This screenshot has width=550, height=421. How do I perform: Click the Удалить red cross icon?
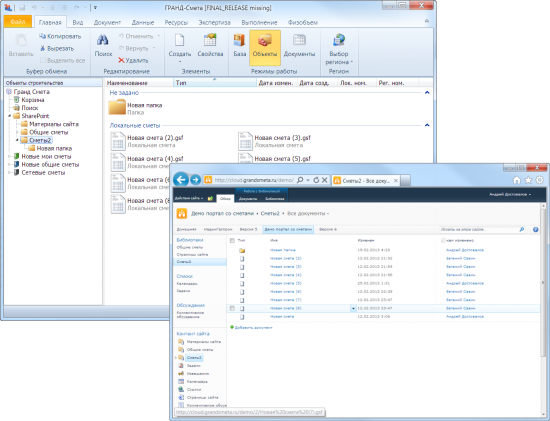tap(121, 60)
